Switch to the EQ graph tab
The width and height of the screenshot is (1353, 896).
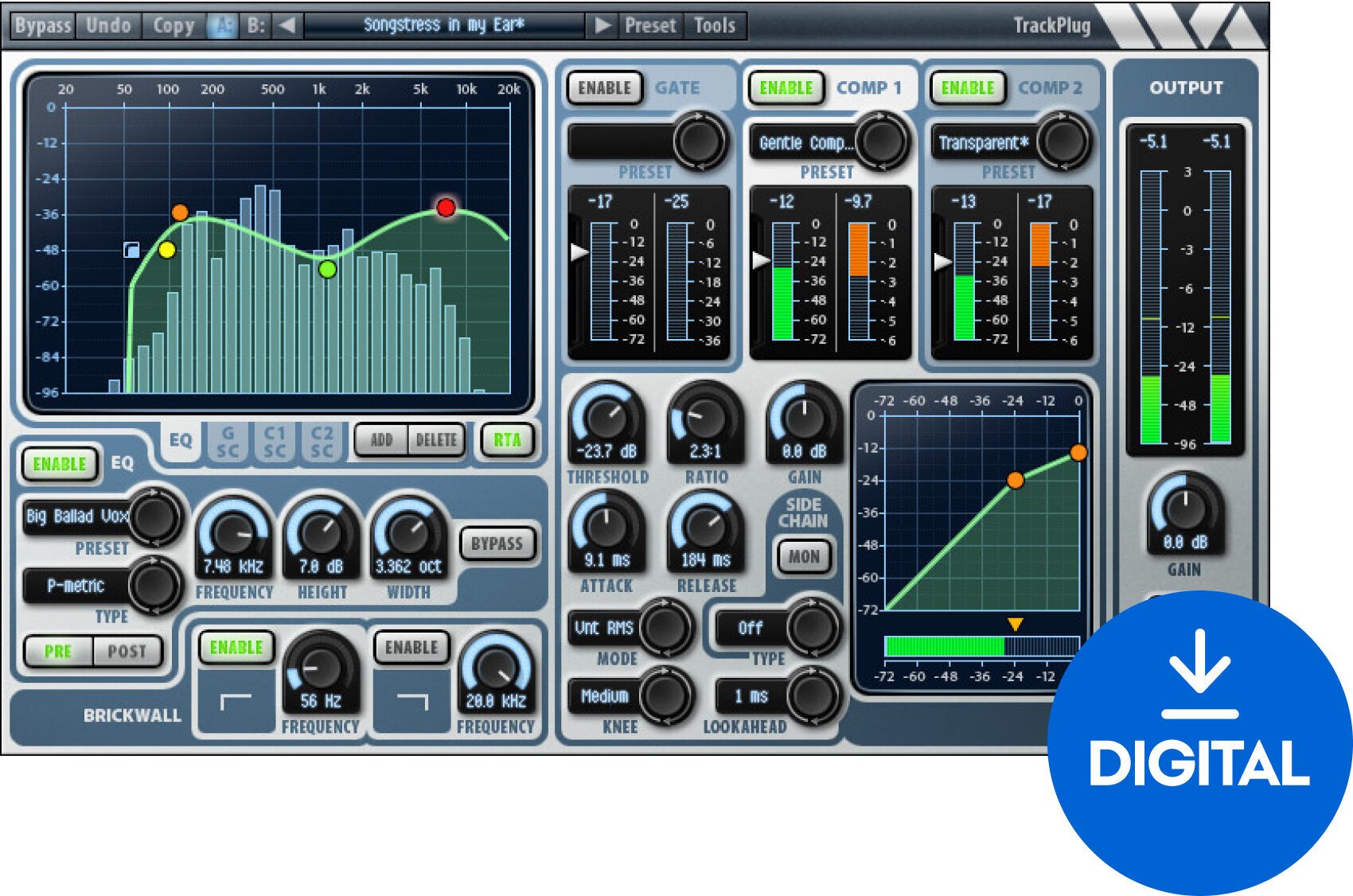(181, 440)
